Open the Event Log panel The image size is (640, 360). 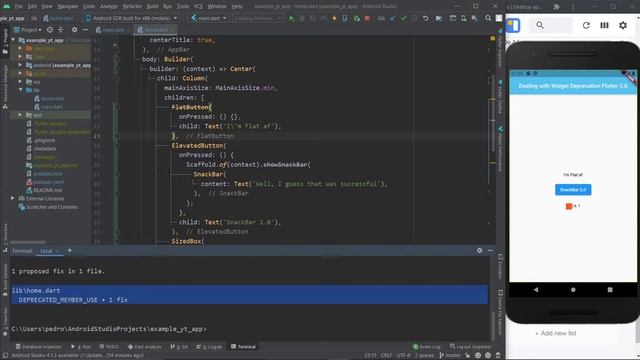427,347
